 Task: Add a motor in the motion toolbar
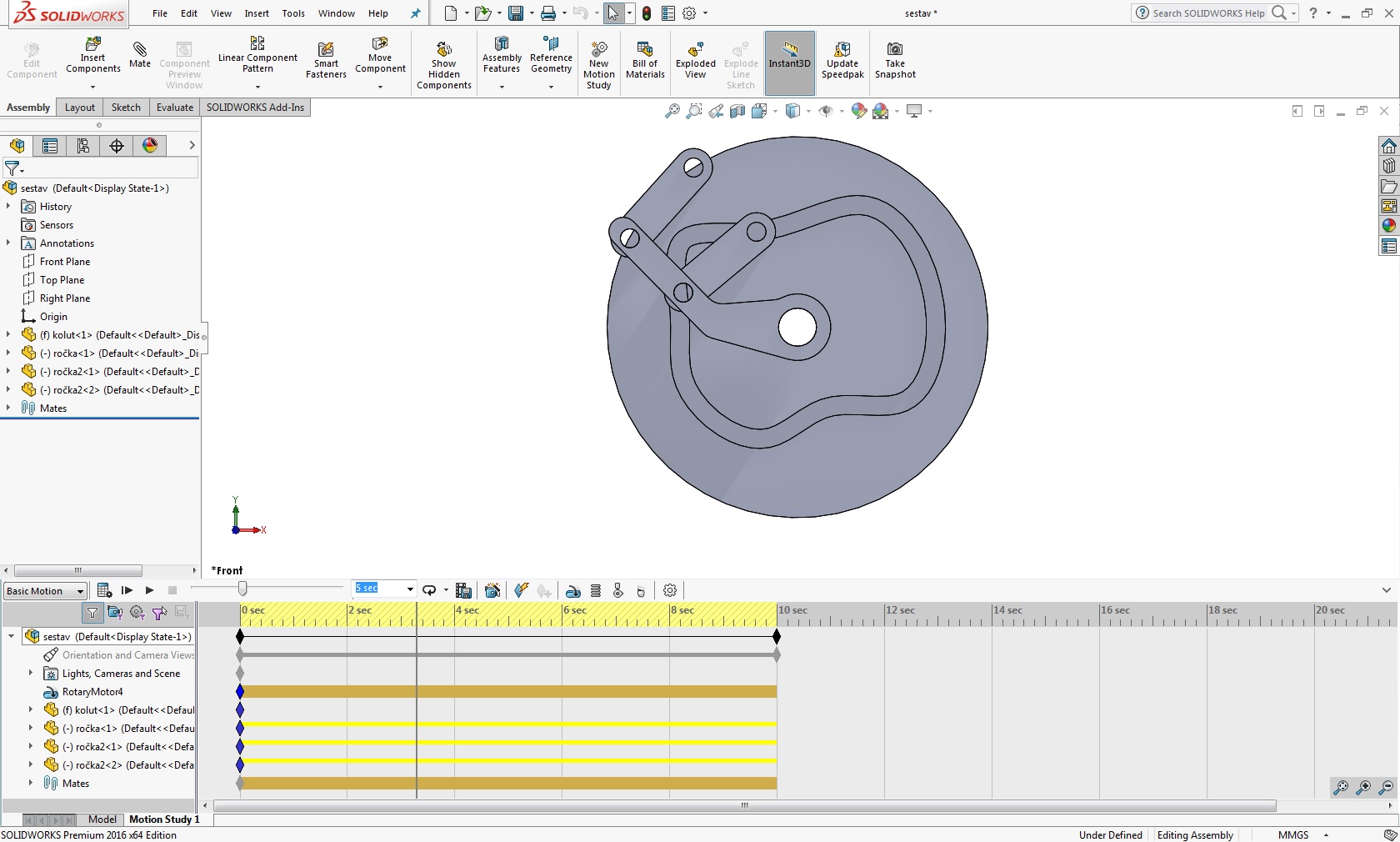(573, 590)
